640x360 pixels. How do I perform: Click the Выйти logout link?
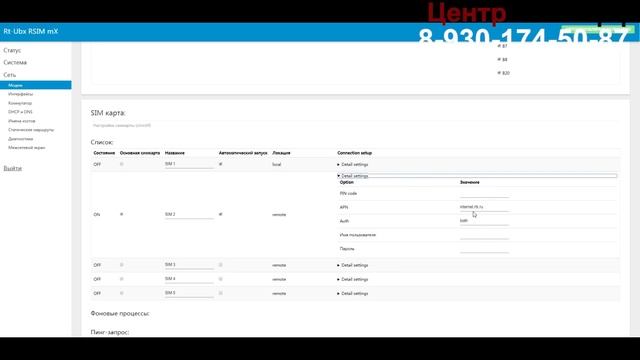tap(13, 168)
